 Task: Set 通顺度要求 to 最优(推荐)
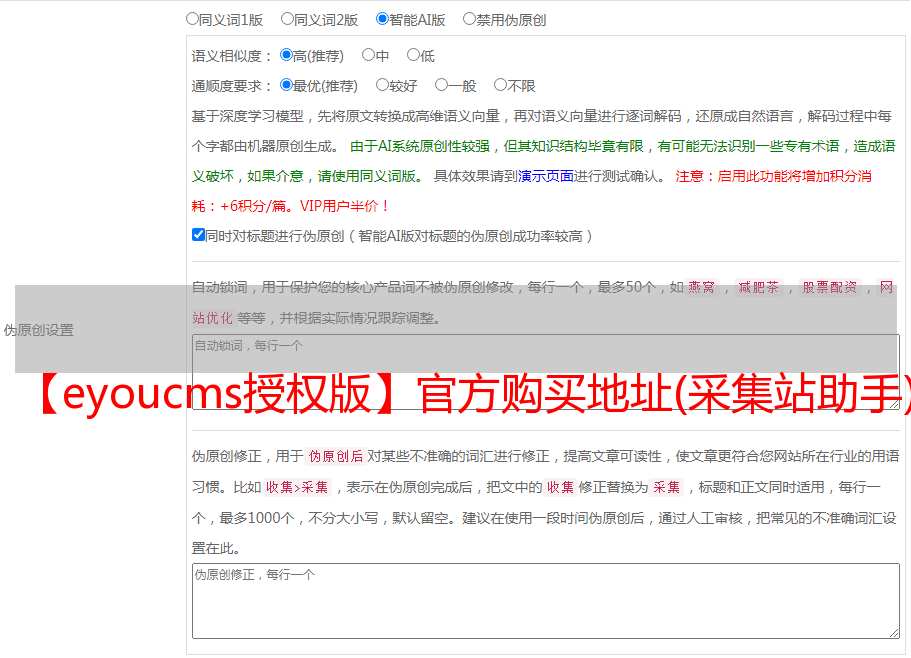[x=286, y=85]
